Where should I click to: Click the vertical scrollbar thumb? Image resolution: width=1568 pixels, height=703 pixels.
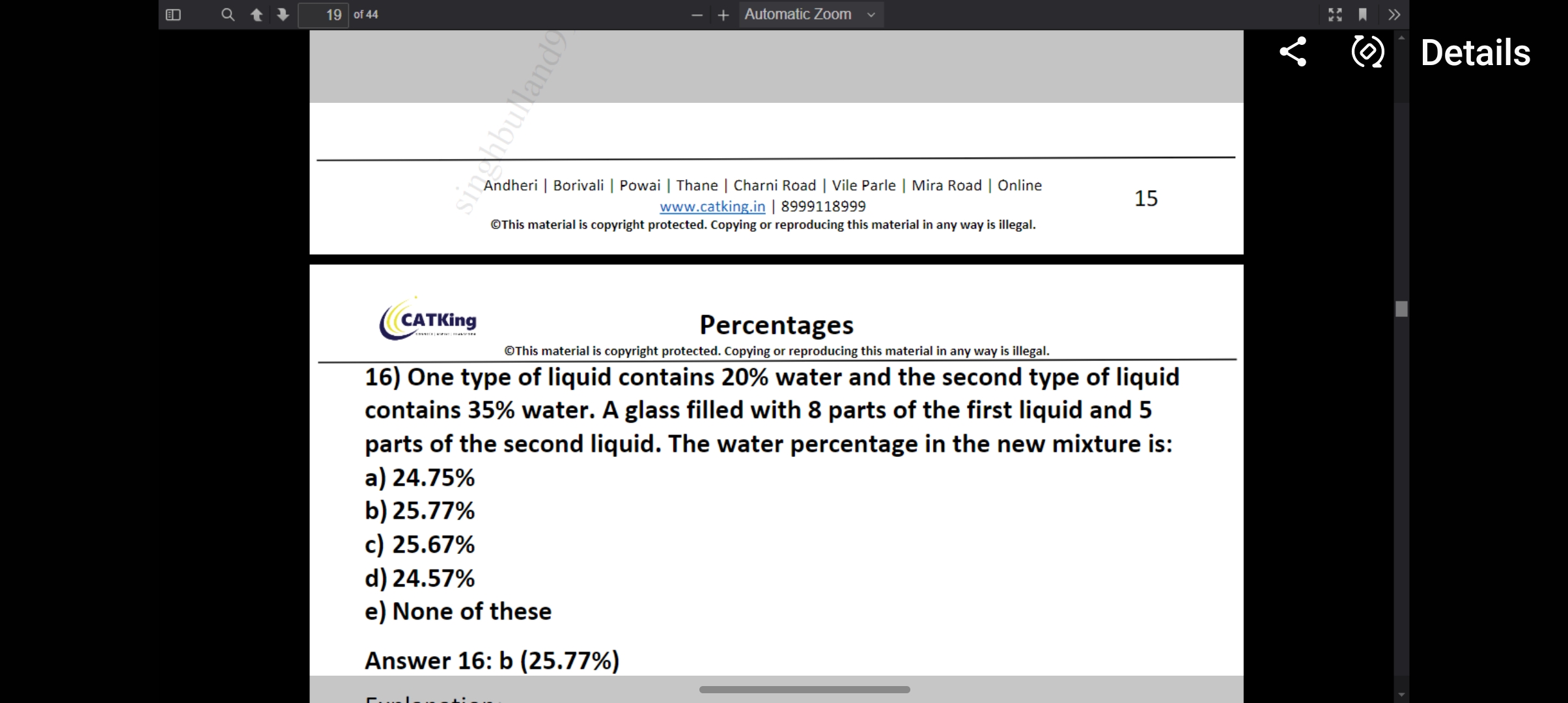click(x=1401, y=309)
